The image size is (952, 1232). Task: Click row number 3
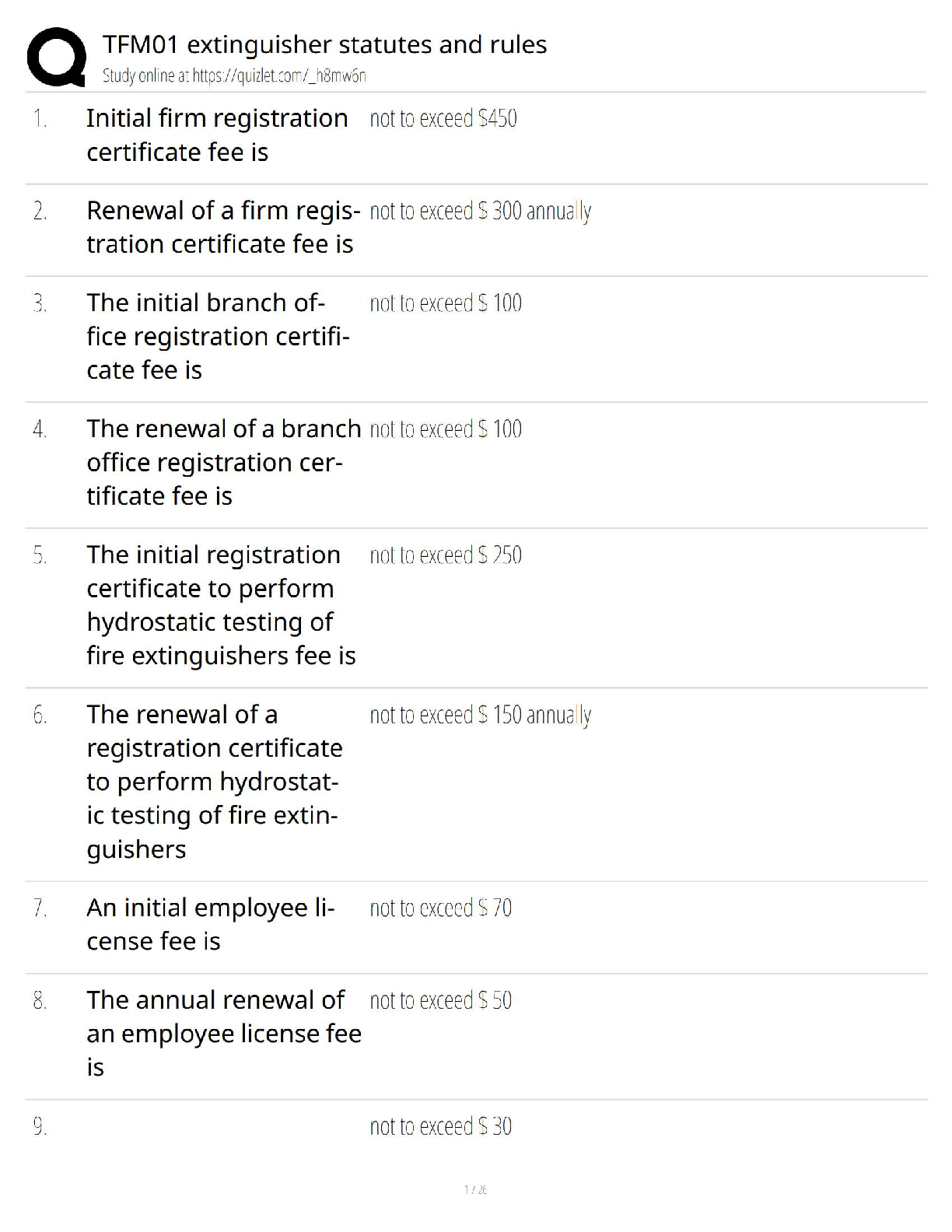[40, 303]
